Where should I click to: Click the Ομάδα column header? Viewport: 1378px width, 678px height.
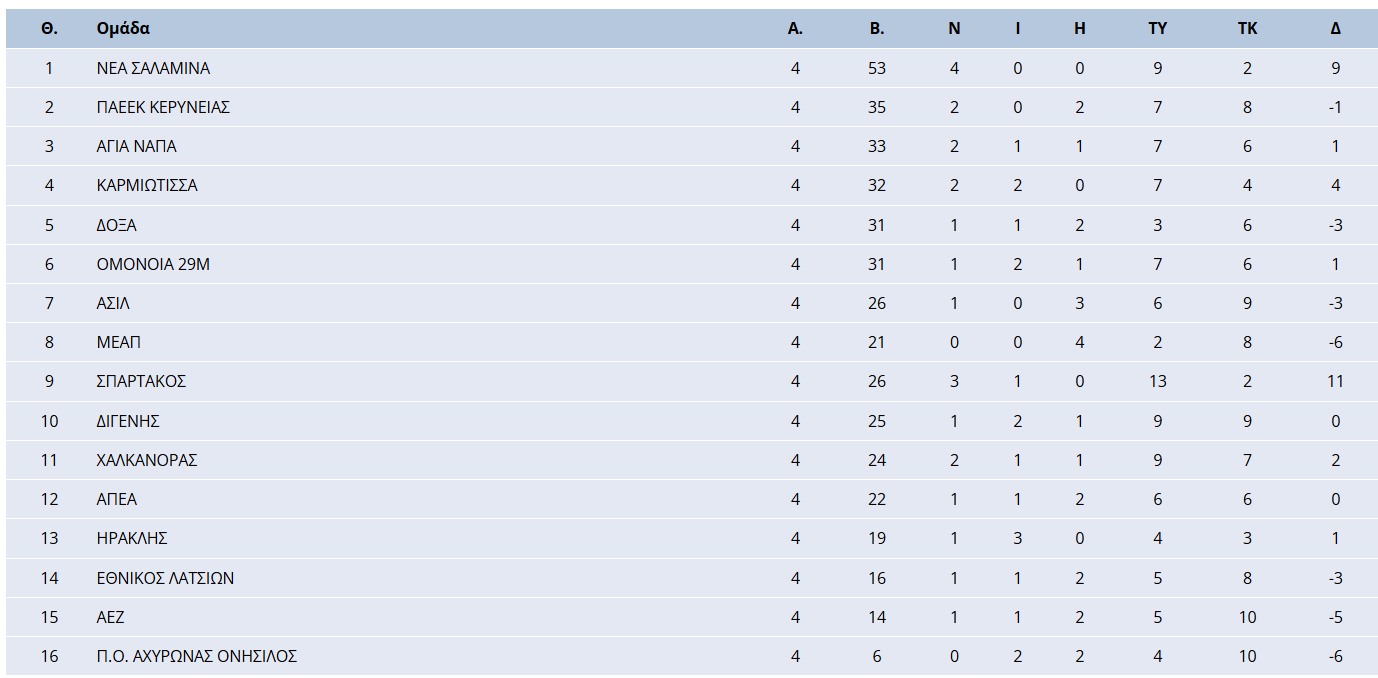point(123,28)
